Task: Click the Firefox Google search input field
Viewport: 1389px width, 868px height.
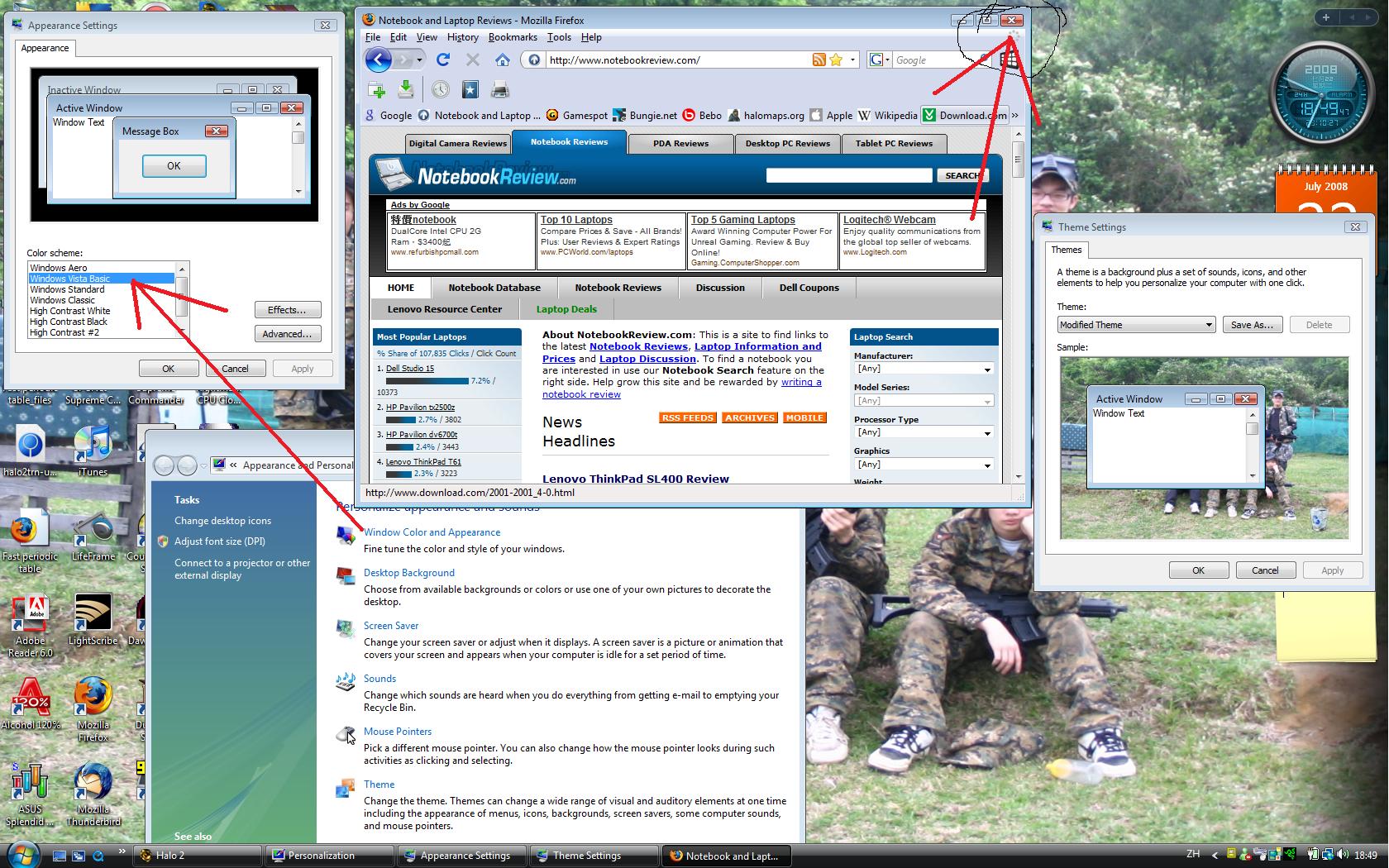Action: (x=936, y=60)
